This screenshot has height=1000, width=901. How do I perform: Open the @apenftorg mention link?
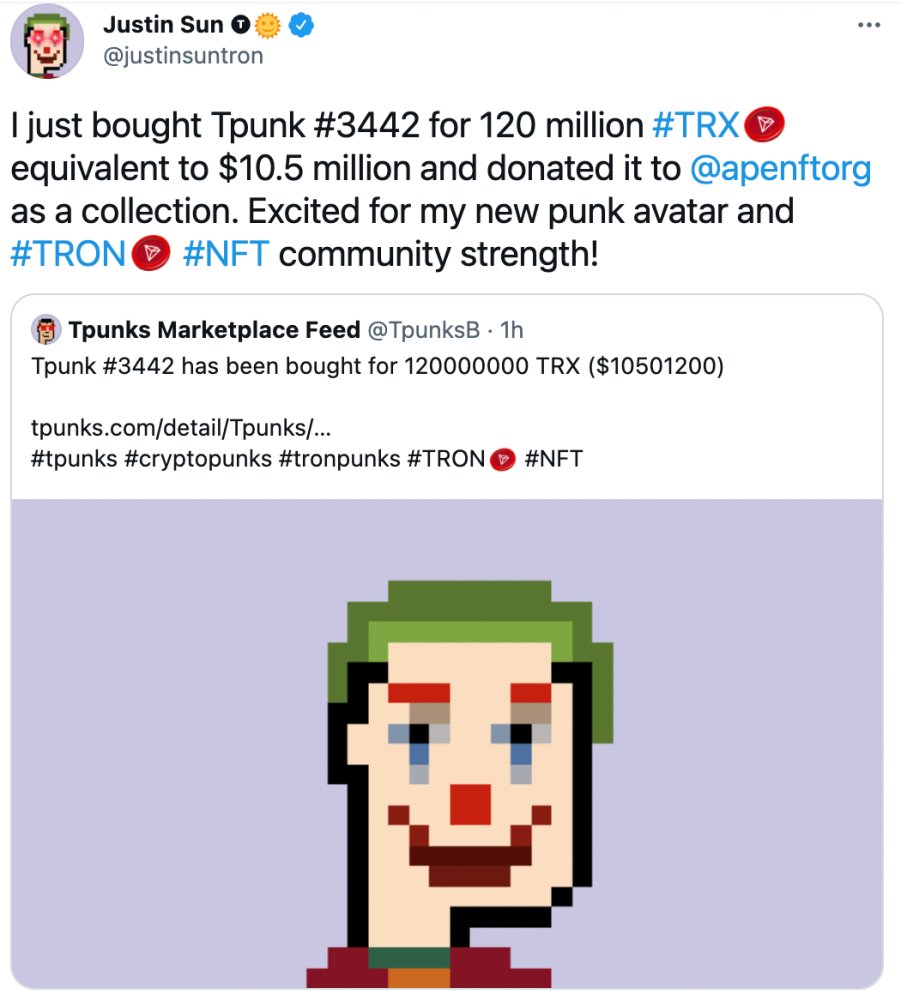[781, 168]
